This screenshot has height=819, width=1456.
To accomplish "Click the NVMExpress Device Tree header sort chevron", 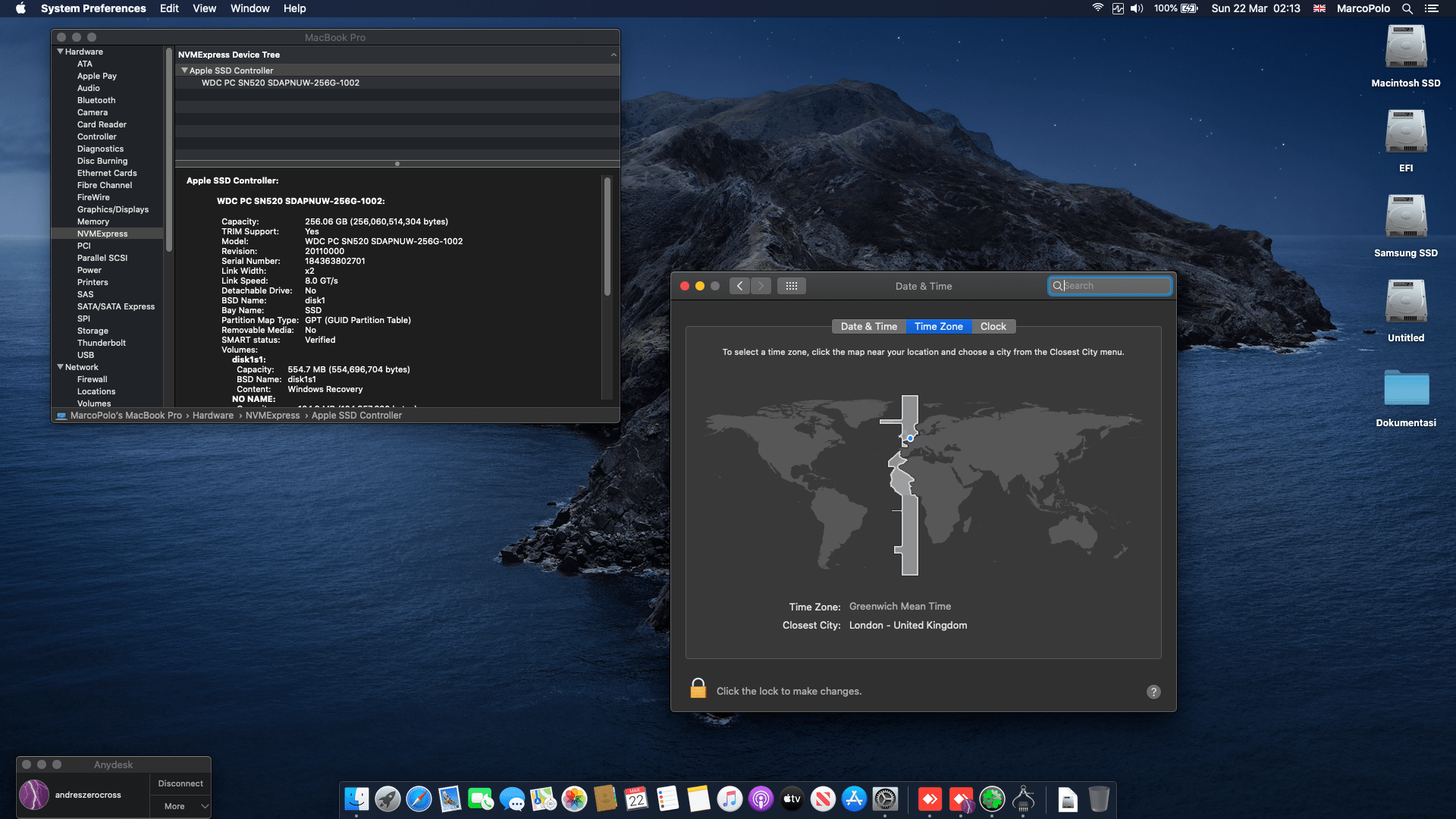I will [x=613, y=55].
